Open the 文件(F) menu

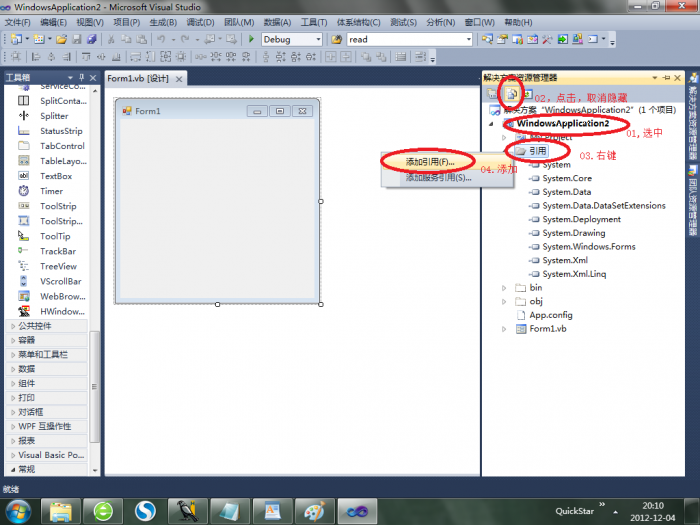click(x=17, y=22)
